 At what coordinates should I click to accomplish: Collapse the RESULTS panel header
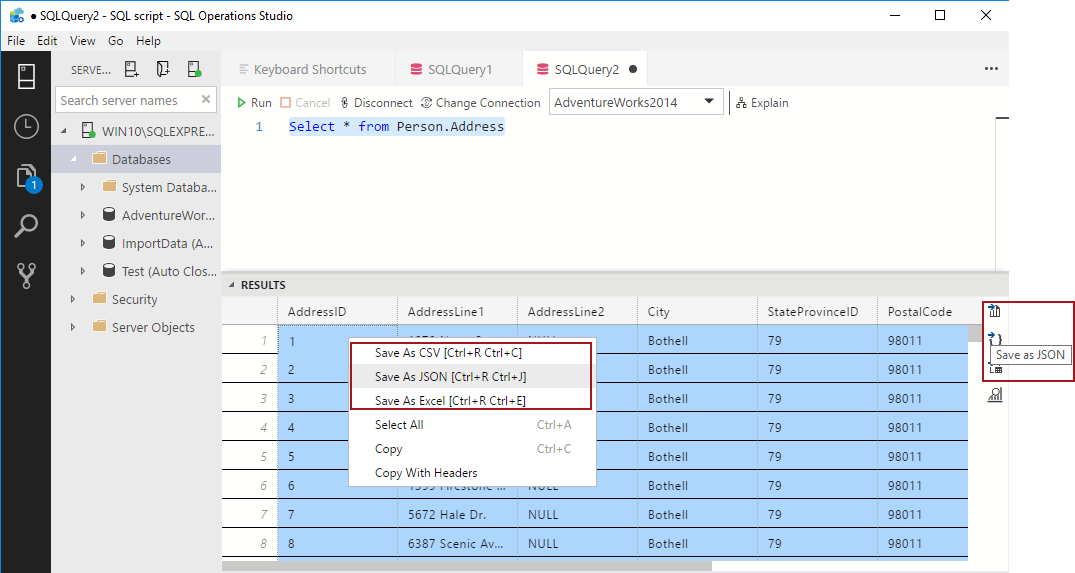[x=232, y=285]
